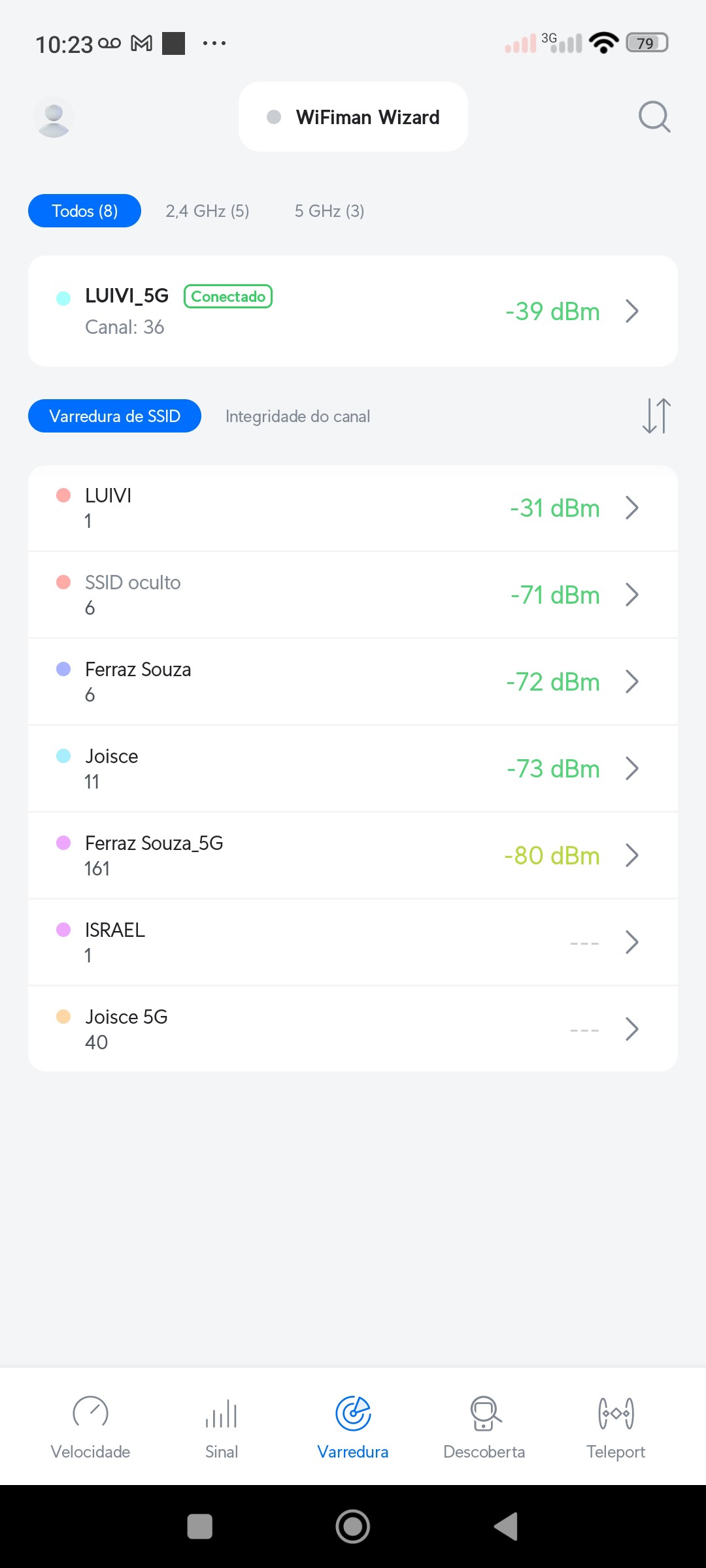The height and width of the screenshot is (1568, 706).
Task: Filter networks by 5 GHz (3)
Action: 329,211
